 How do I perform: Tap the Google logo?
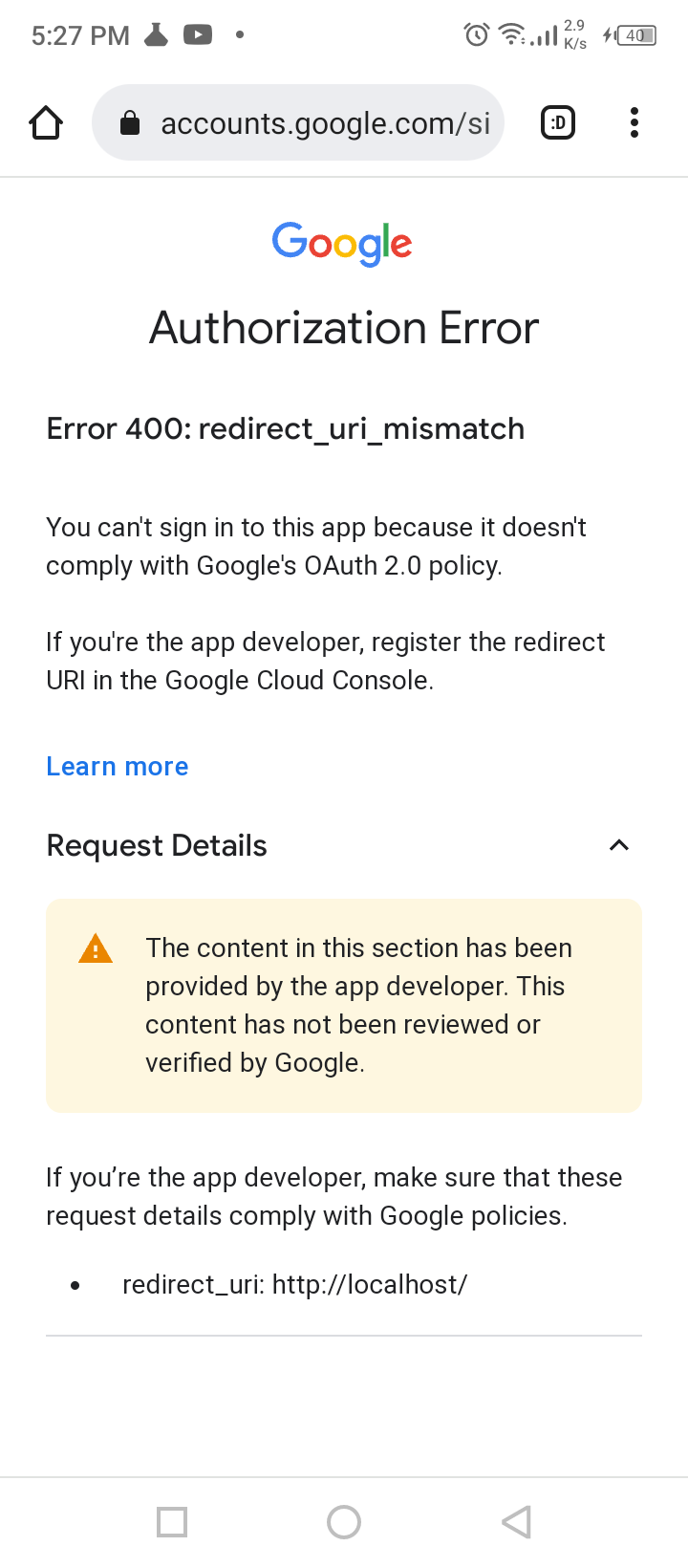[342, 244]
